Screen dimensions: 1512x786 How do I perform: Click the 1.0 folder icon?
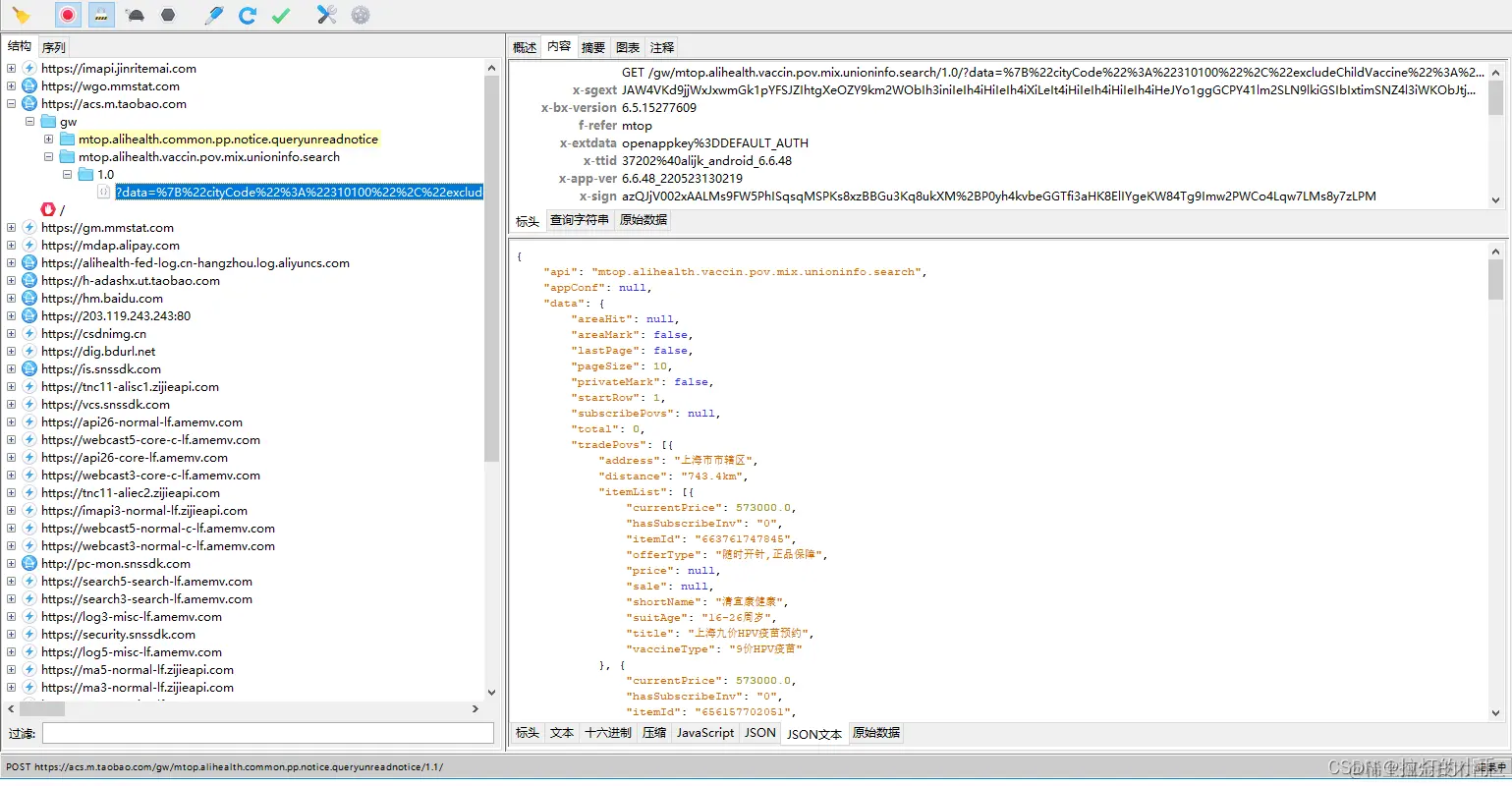pos(85,175)
